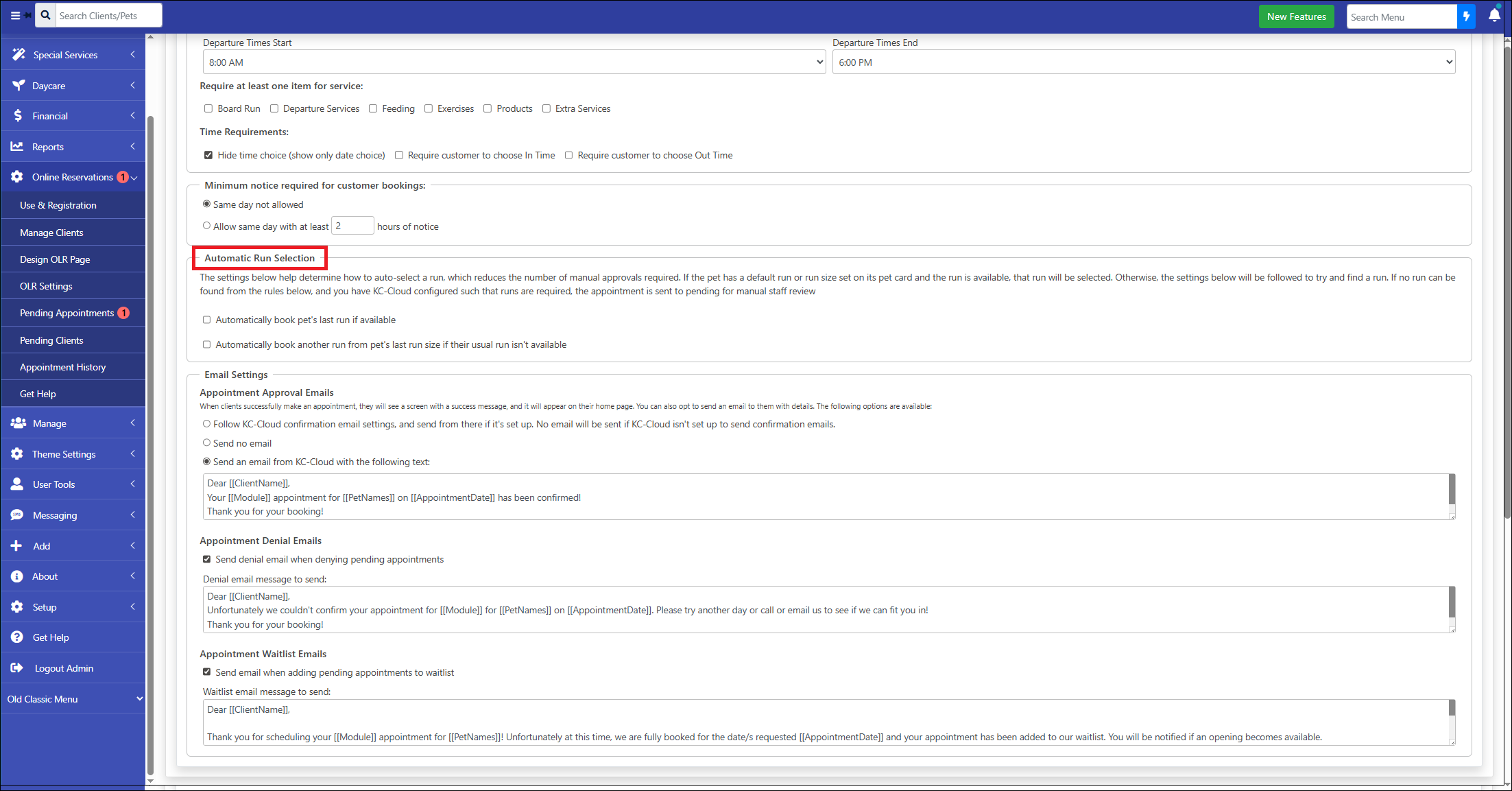Viewport: 1512px width, 791px height.
Task: Click the notification bell icon
Action: point(1493,16)
